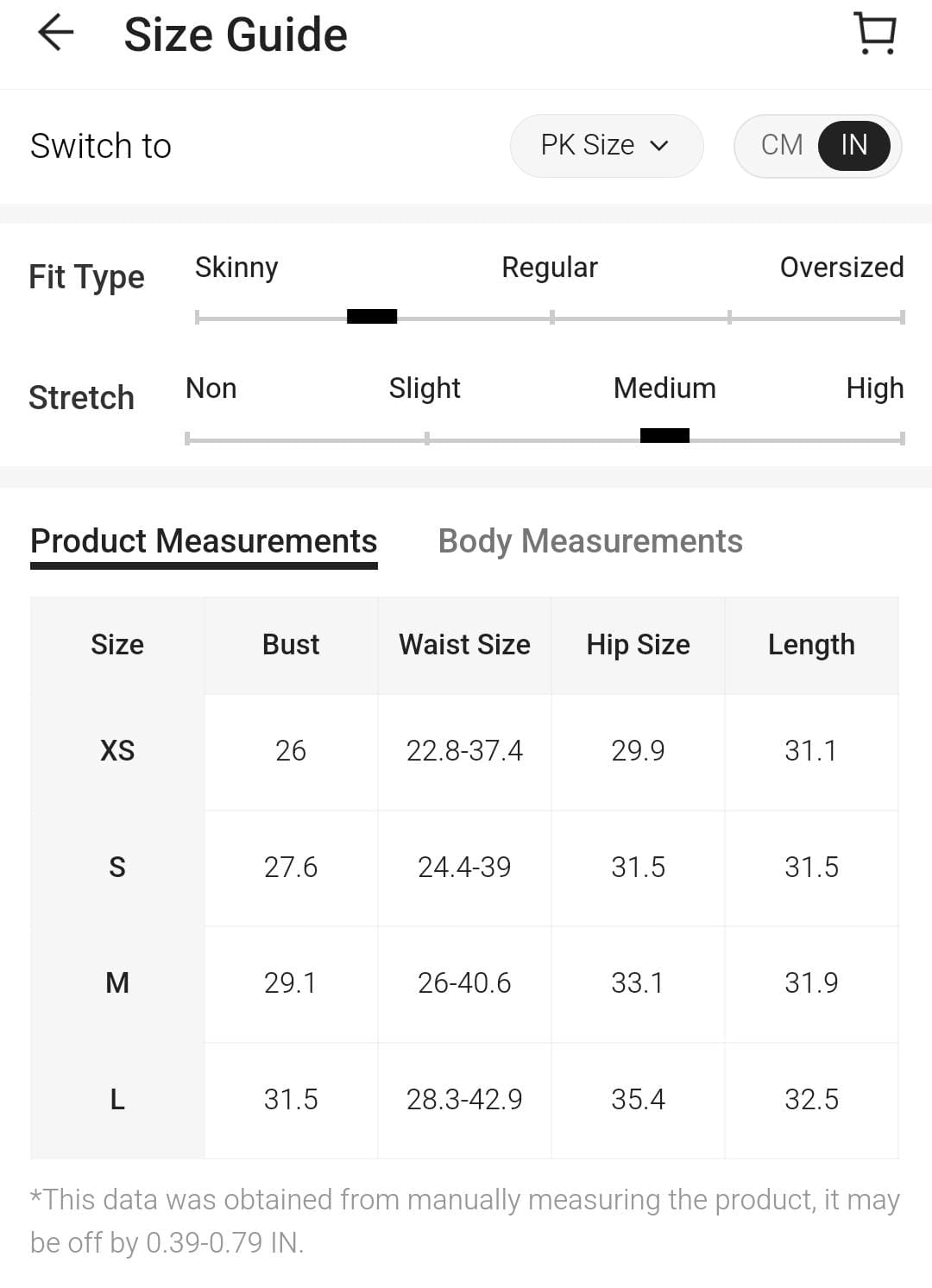Click the Hip Size column header
The height and width of the screenshot is (1288, 932).
coord(638,645)
